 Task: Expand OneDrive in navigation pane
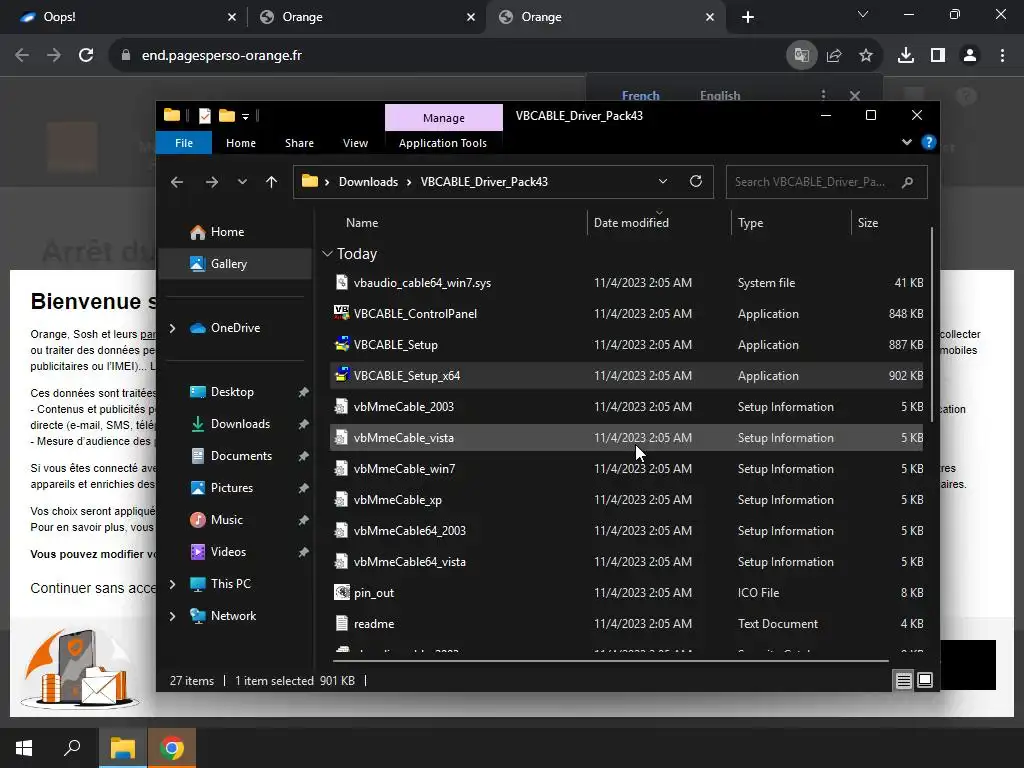coord(172,328)
